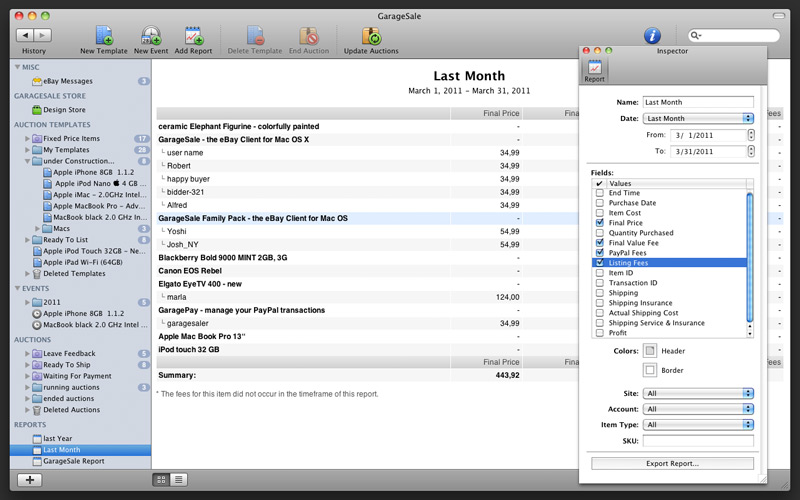Click the To date stepper
800x500 pixels.
click(751, 151)
